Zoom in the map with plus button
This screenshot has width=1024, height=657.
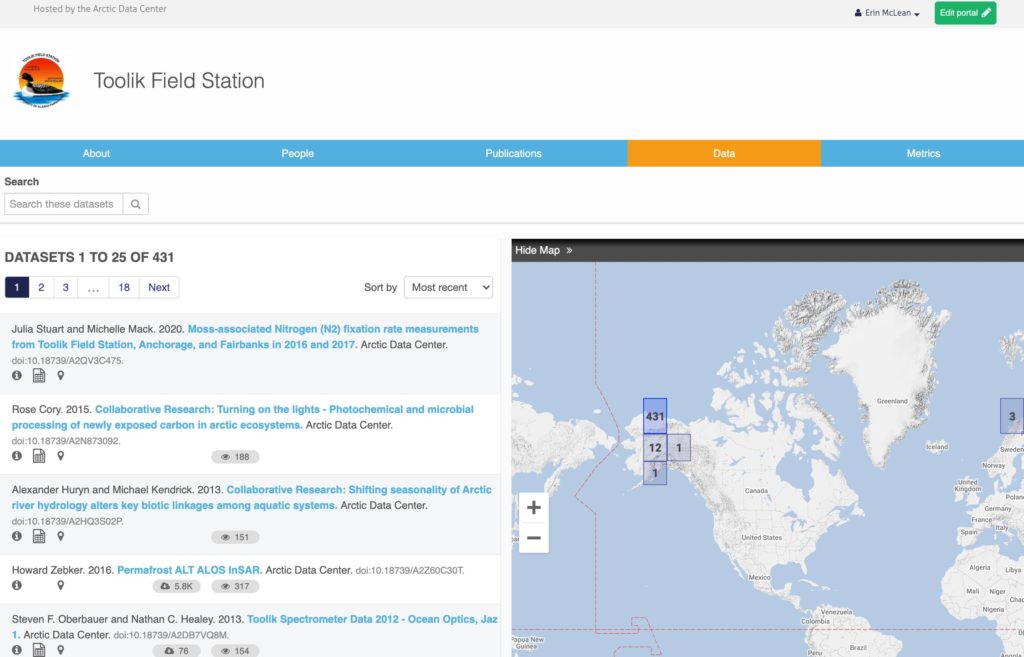(x=534, y=507)
